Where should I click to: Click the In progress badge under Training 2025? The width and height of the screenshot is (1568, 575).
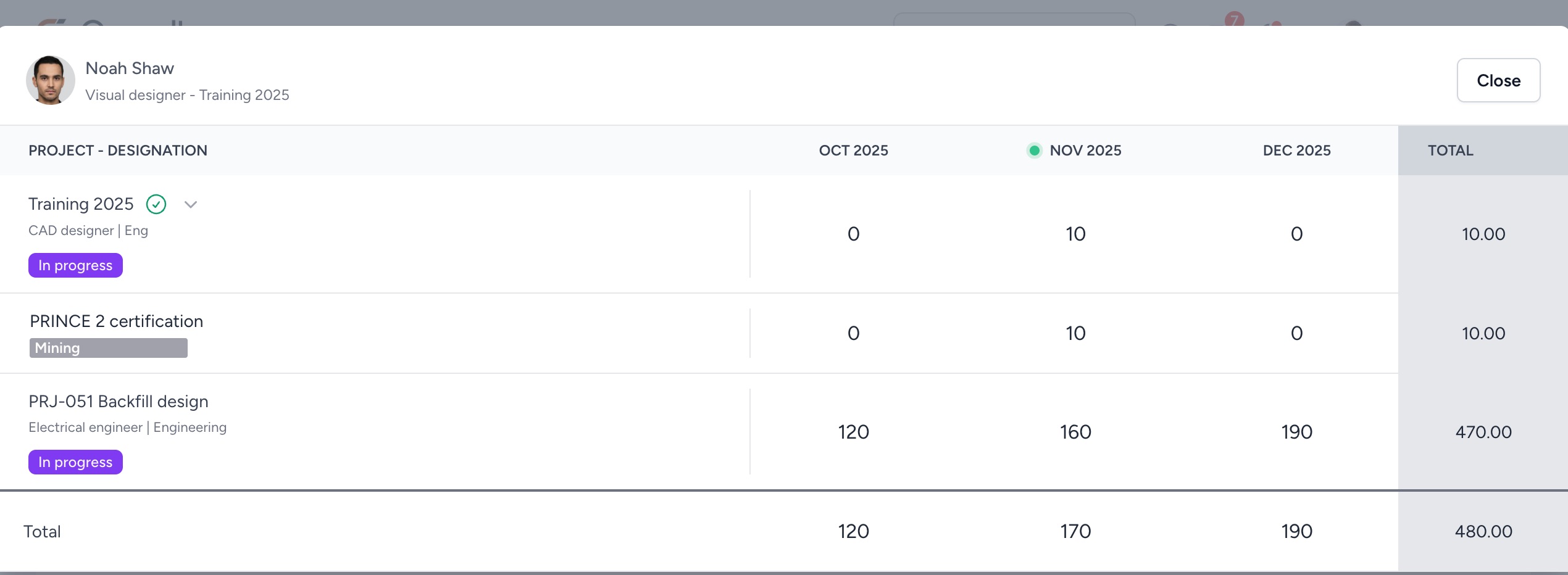pos(75,265)
